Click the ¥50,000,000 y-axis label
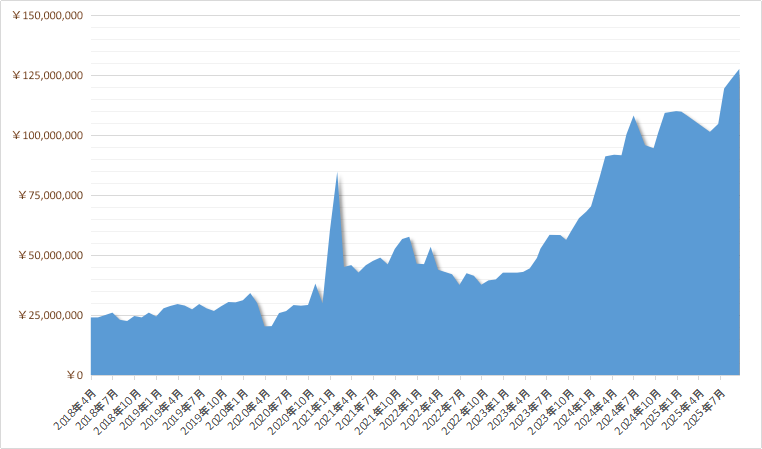The height and width of the screenshot is (449, 762). coord(51,256)
